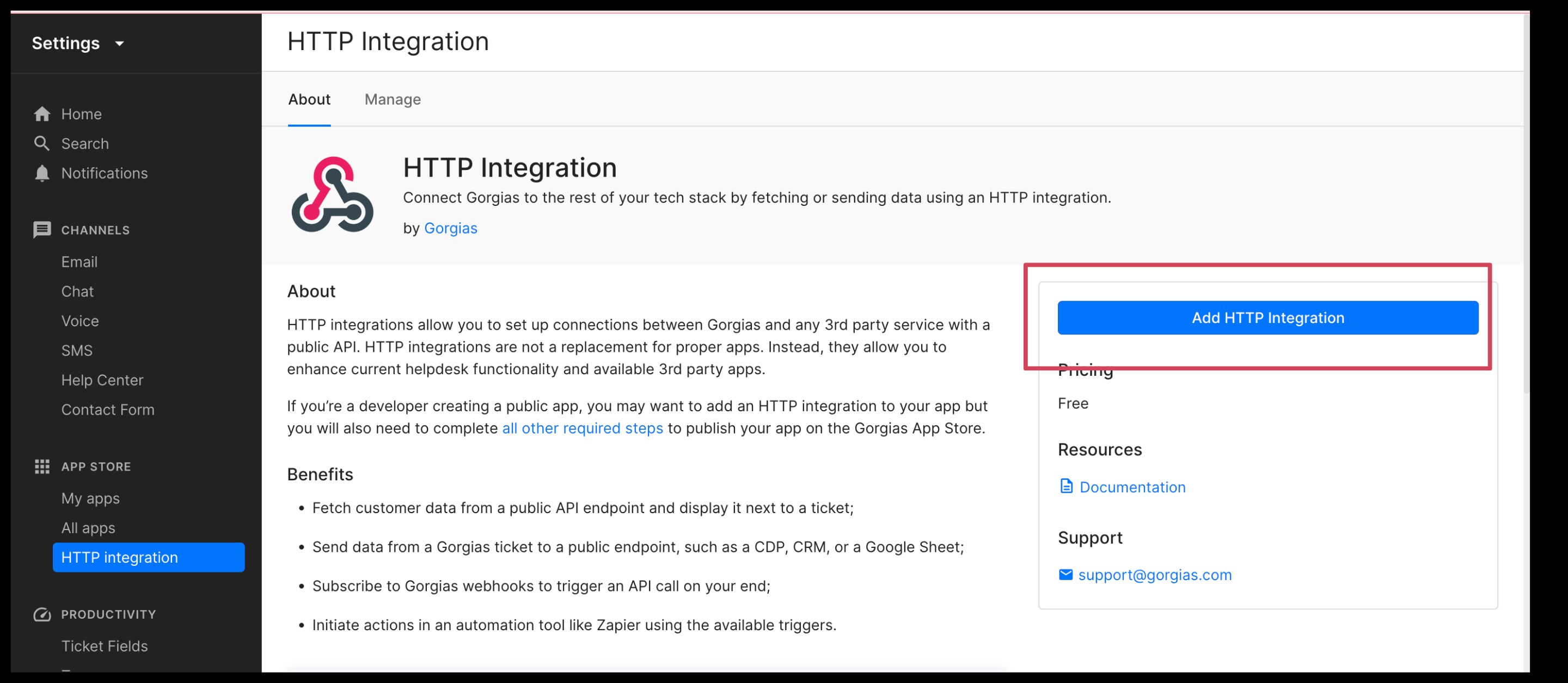Open the Gorgias author link
Screen dimensions: 1568x683
click(x=450, y=228)
